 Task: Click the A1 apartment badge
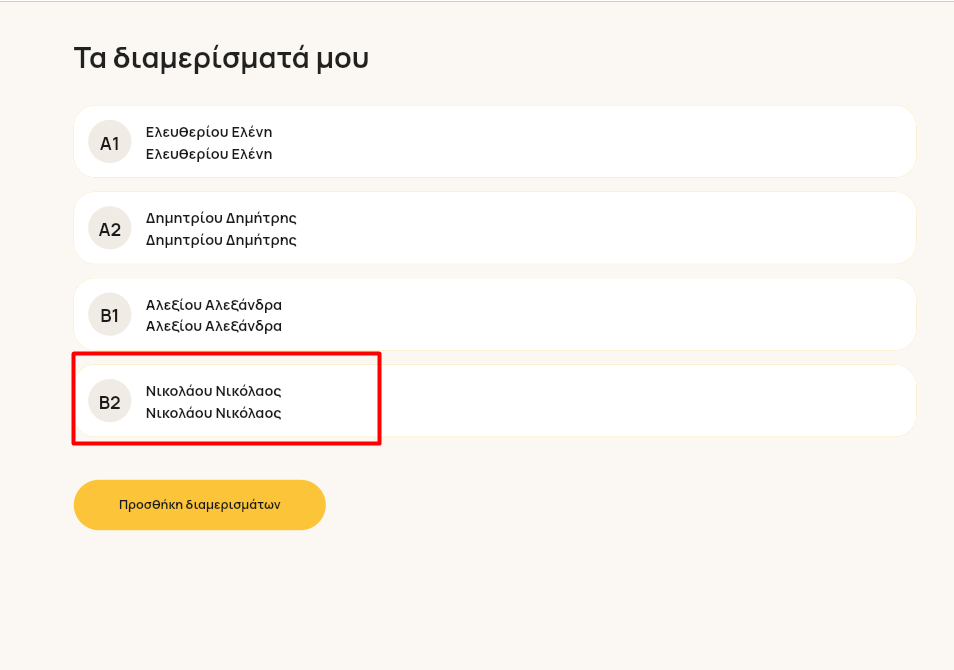(x=110, y=142)
